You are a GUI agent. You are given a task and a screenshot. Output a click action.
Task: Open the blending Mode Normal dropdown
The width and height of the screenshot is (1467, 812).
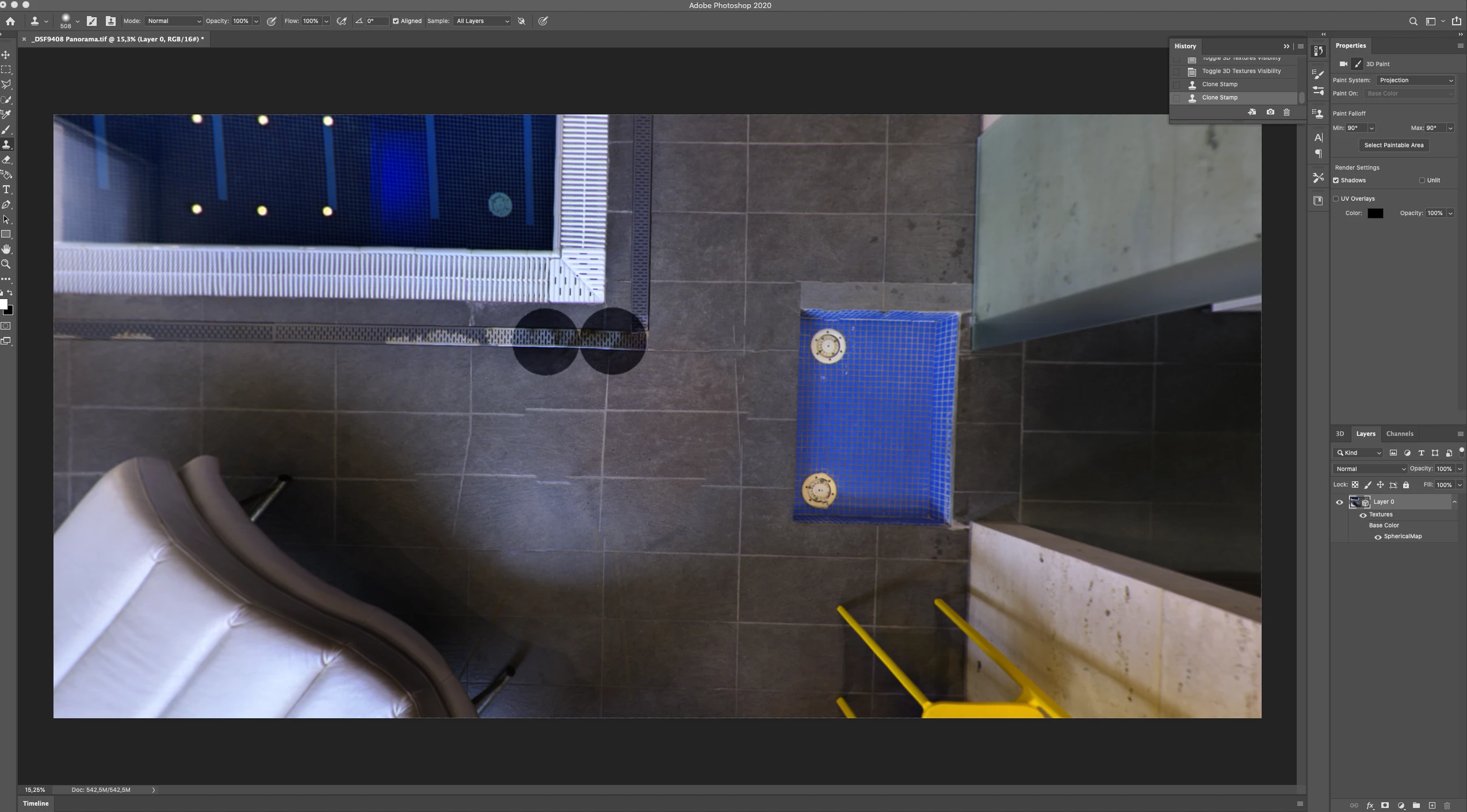pyautogui.click(x=173, y=21)
